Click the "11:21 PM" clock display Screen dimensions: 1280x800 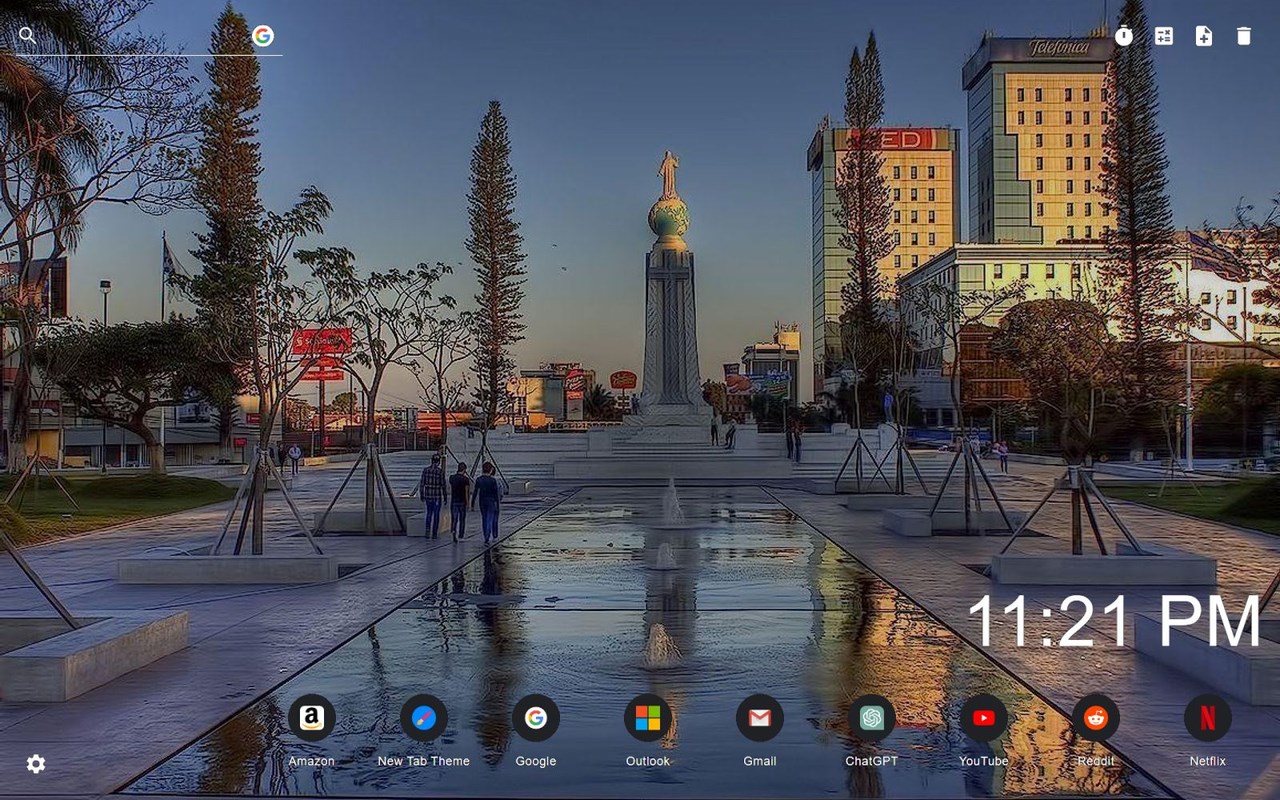coord(1113,621)
